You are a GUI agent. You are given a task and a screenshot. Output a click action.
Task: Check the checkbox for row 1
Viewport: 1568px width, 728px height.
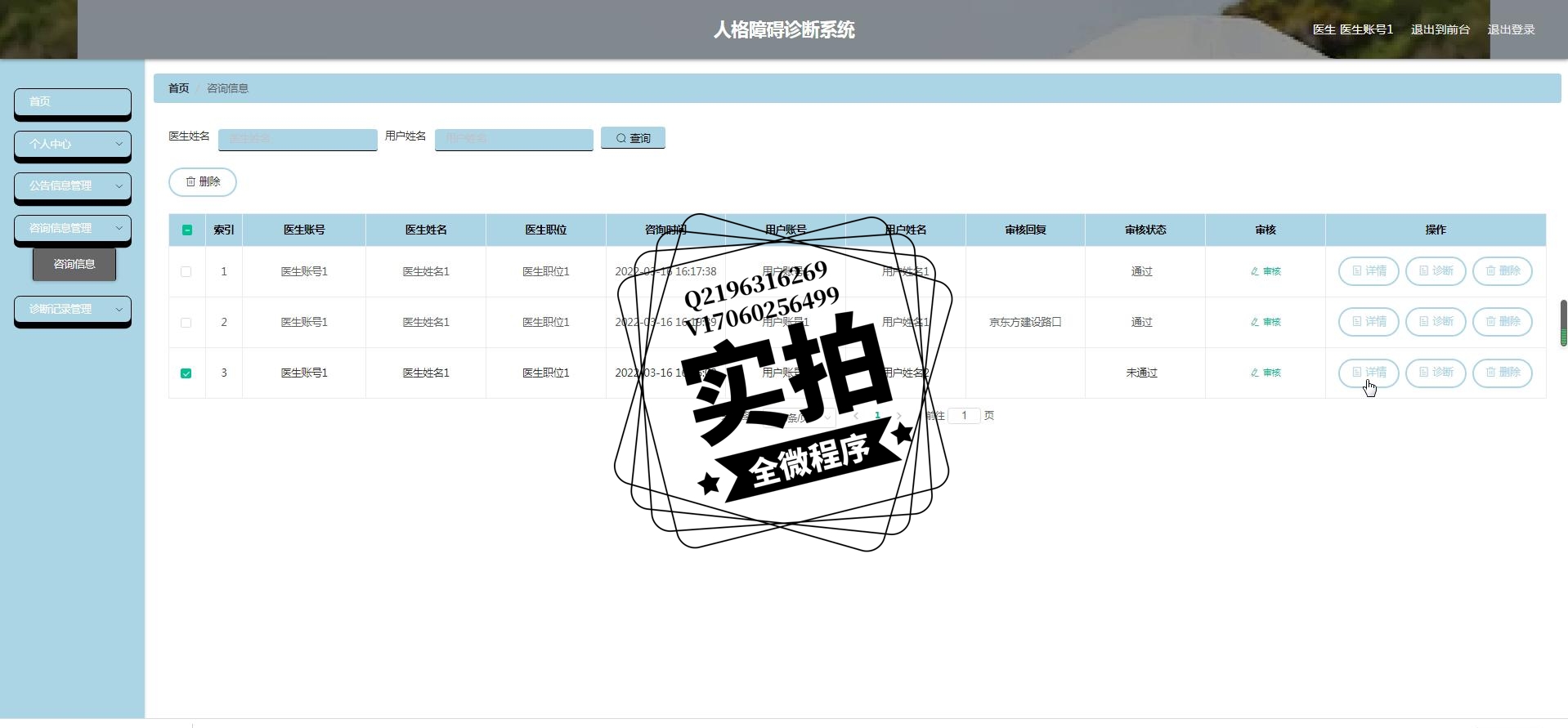[x=186, y=272]
